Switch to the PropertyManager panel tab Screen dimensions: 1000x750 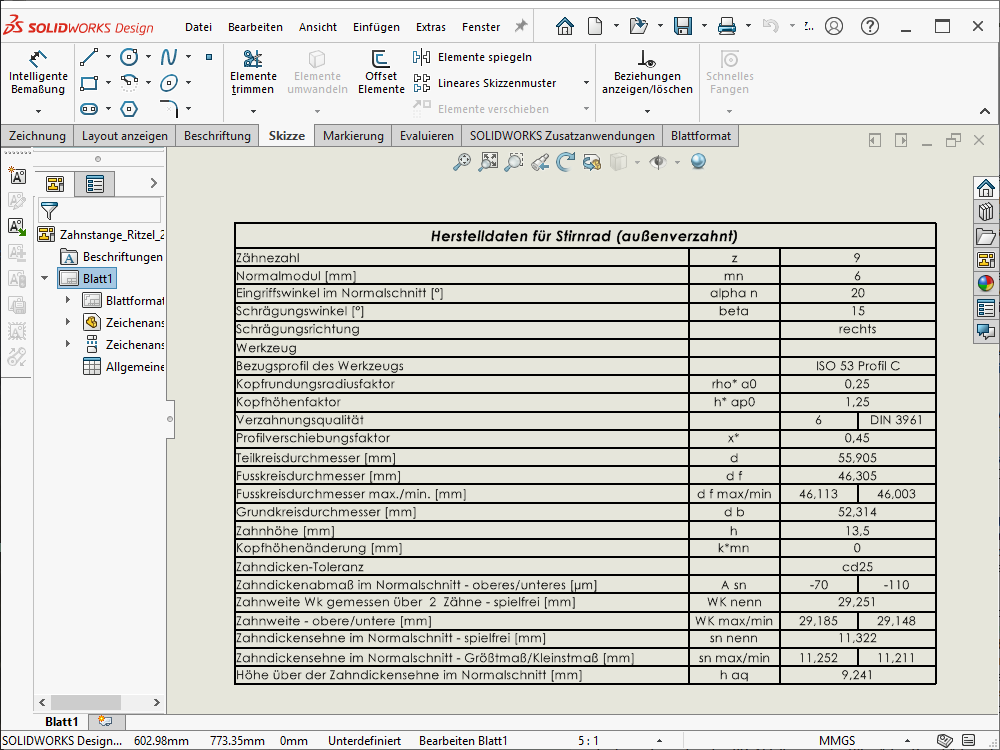pos(95,184)
